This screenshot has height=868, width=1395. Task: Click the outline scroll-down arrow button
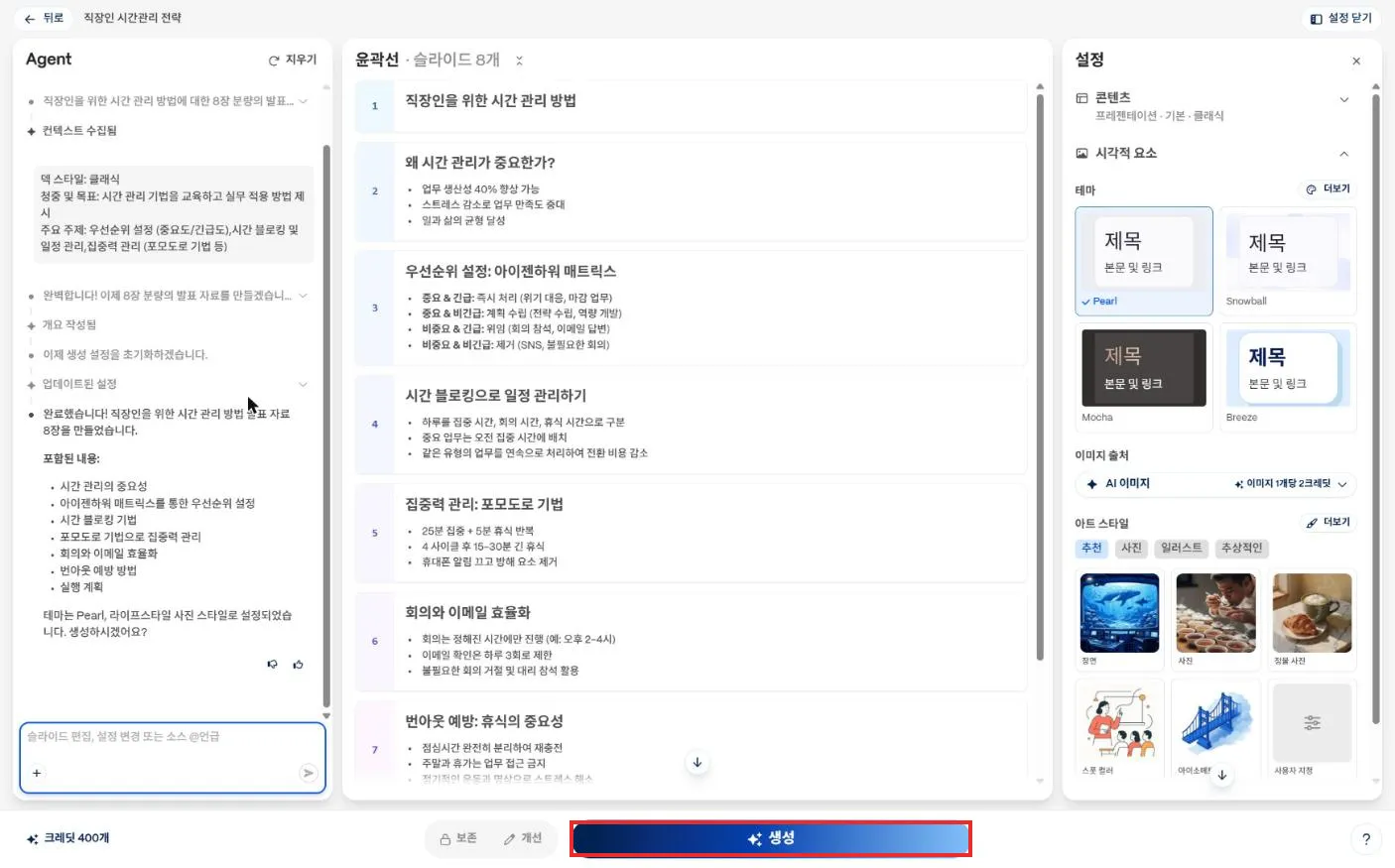[x=697, y=762]
